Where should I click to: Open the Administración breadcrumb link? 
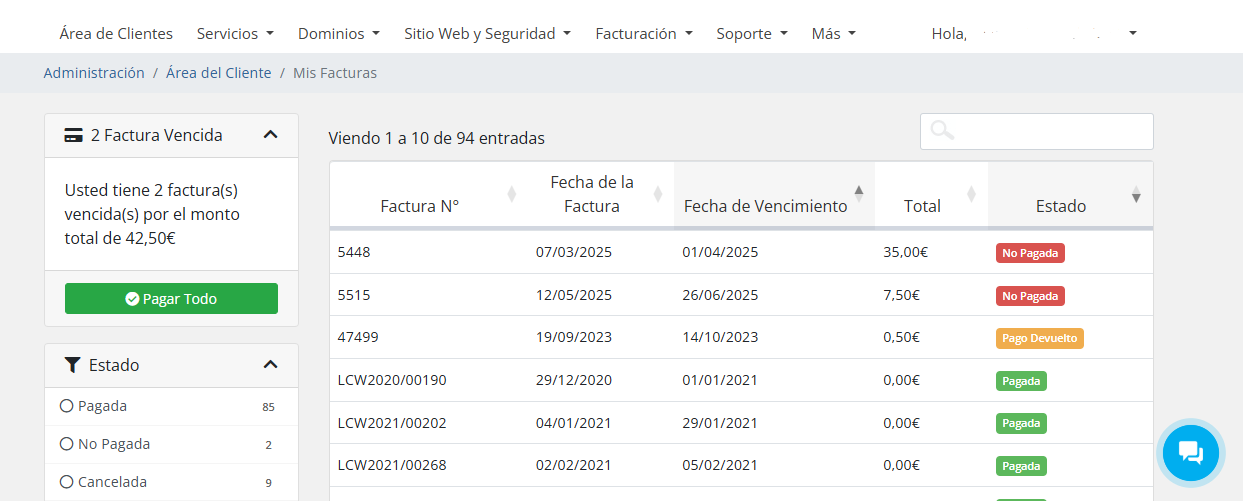point(94,73)
